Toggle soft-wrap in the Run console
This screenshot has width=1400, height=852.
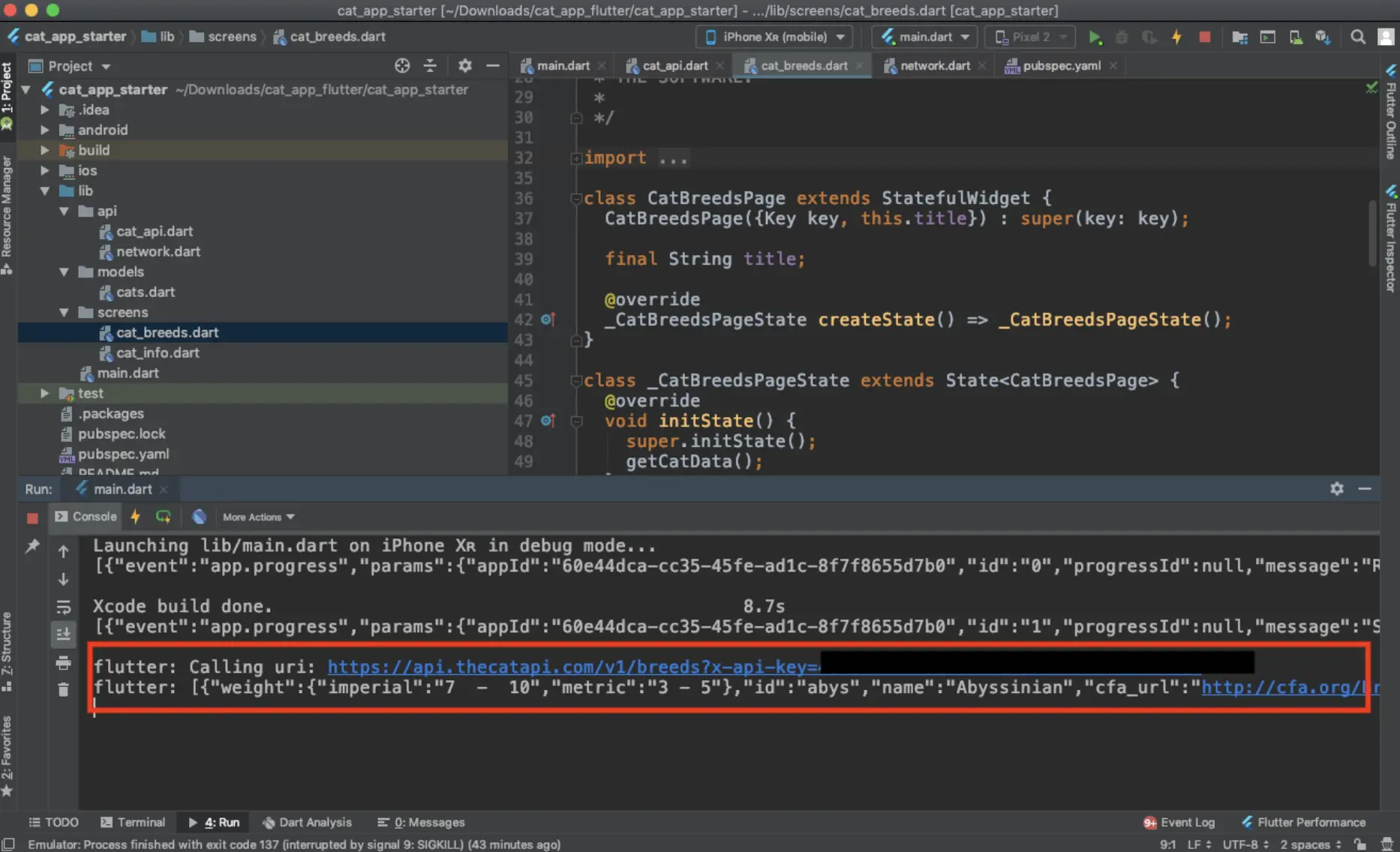pyautogui.click(x=64, y=607)
